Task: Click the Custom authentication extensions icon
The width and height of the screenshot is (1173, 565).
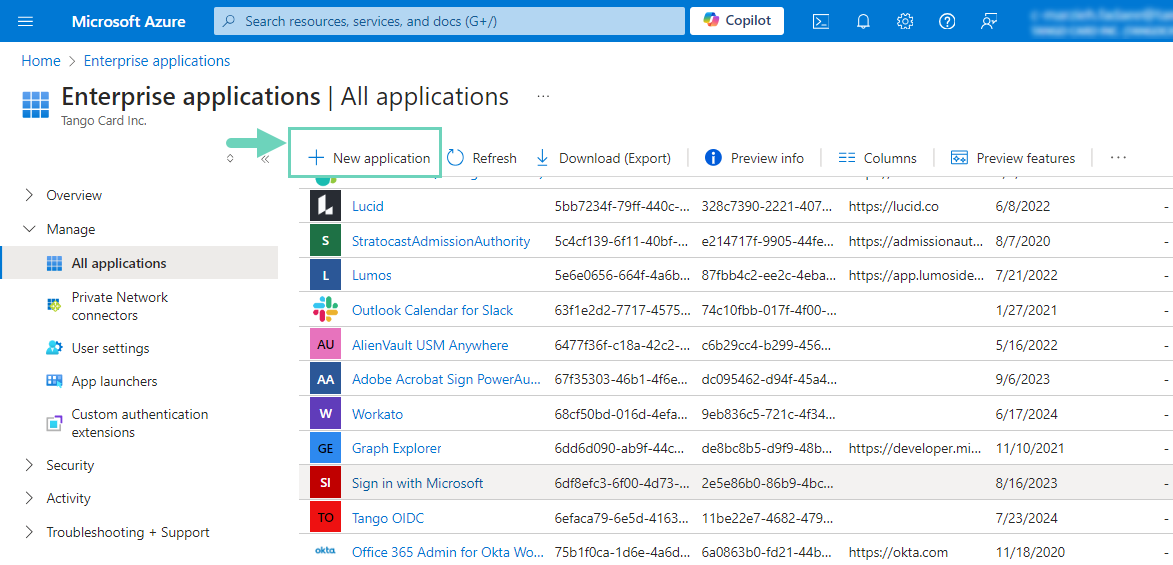Action: coord(54,423)
